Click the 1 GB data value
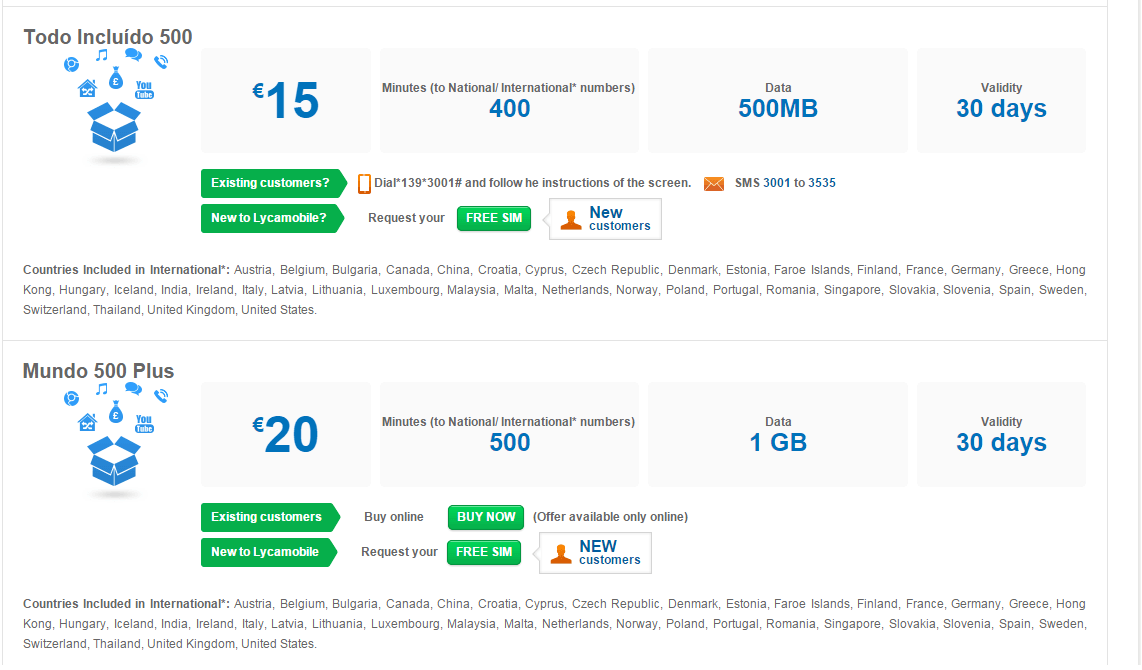The height and width of the screenshot is (670, 1142). 778,444
